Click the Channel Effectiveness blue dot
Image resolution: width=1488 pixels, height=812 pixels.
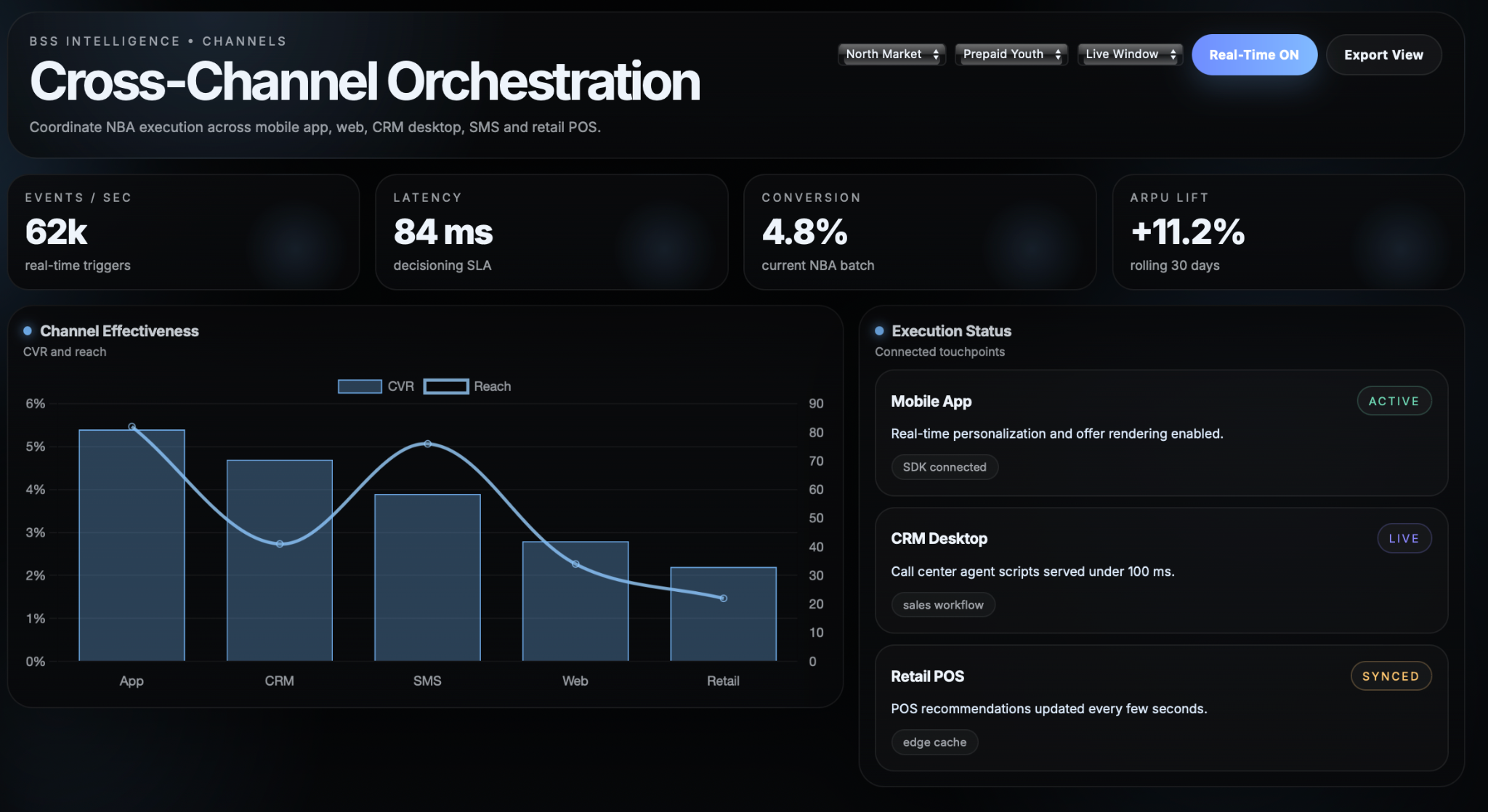point(28,331)
